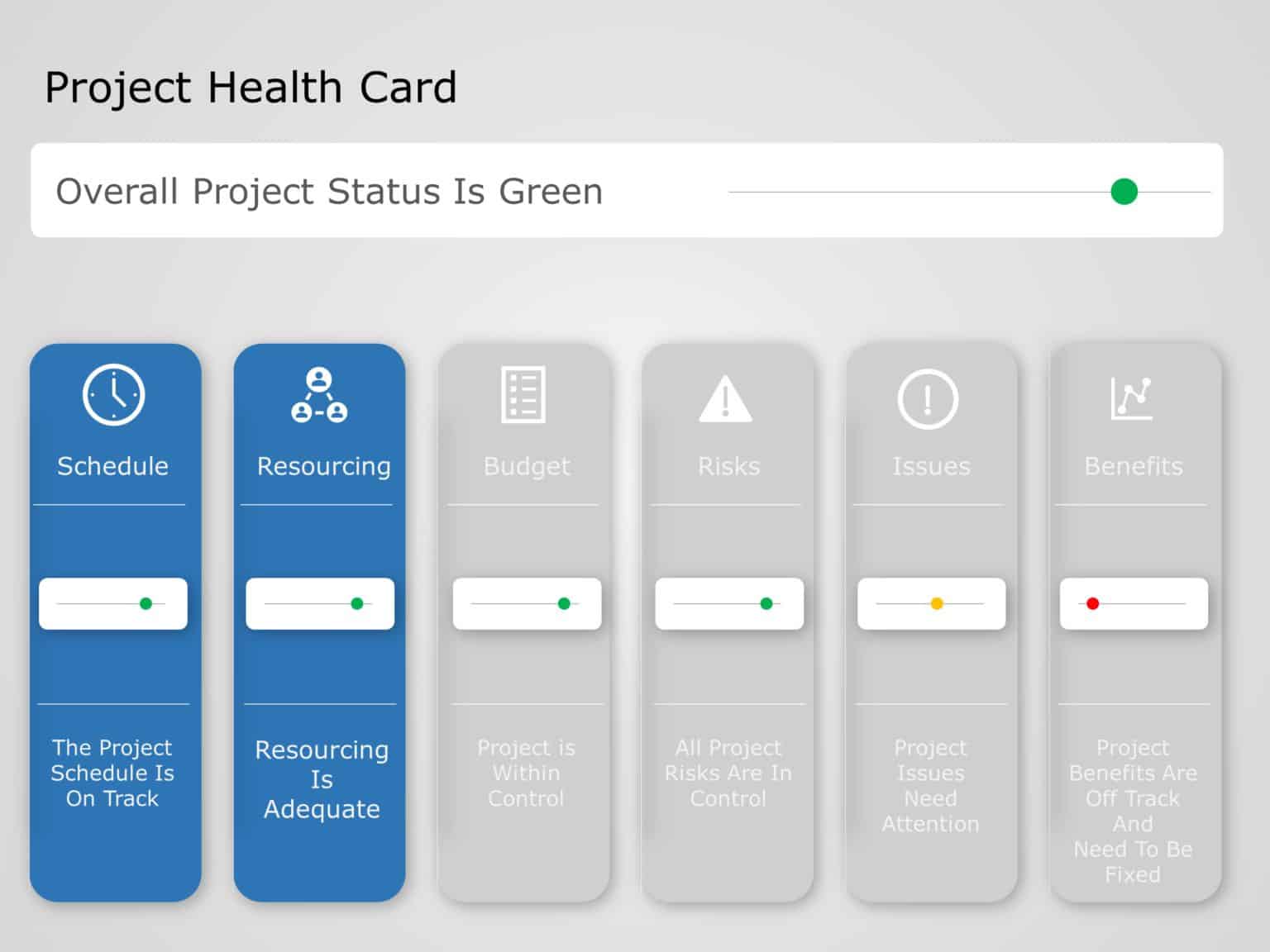Viewport: 1270px width, 952px height.
Task: Click the red indicator dot on the Benefits slider
Action: (x=1093, y=603)
